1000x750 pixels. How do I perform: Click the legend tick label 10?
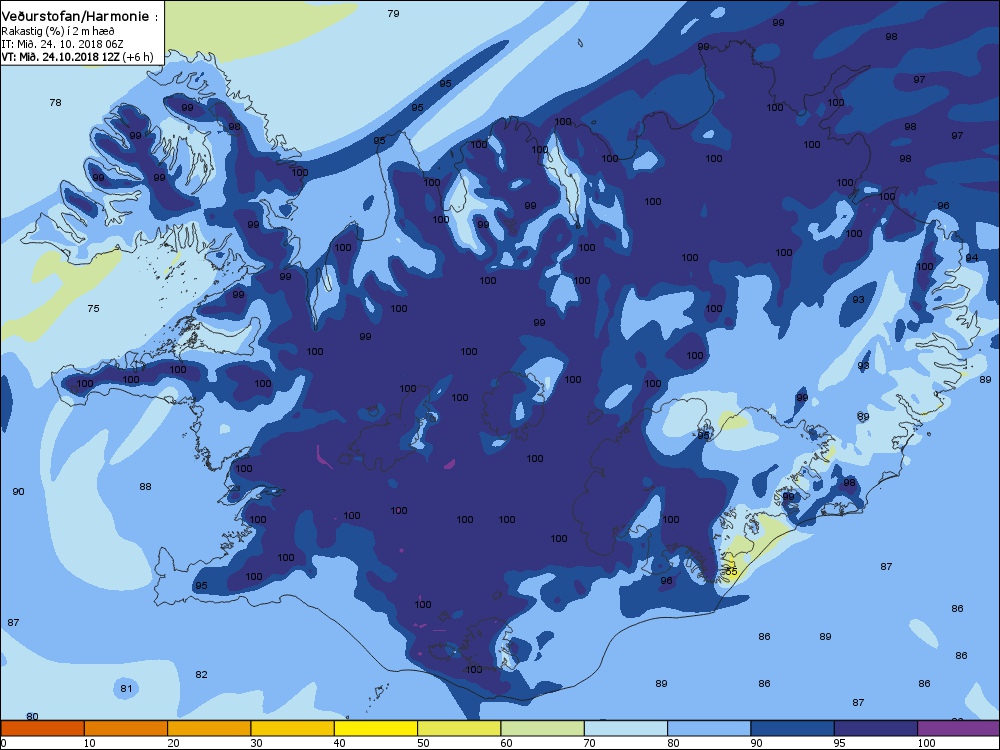[x=89, y=743]
